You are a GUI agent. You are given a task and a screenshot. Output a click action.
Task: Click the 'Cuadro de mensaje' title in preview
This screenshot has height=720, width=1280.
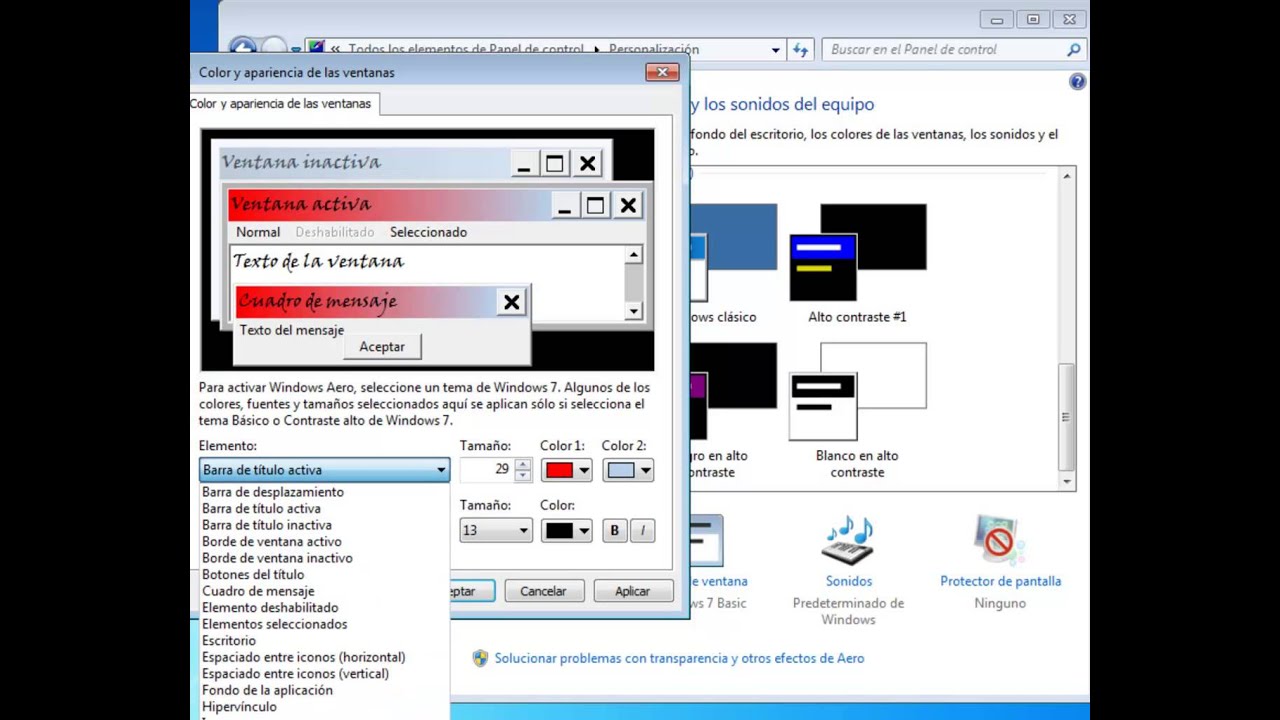[x=317, y=301]
